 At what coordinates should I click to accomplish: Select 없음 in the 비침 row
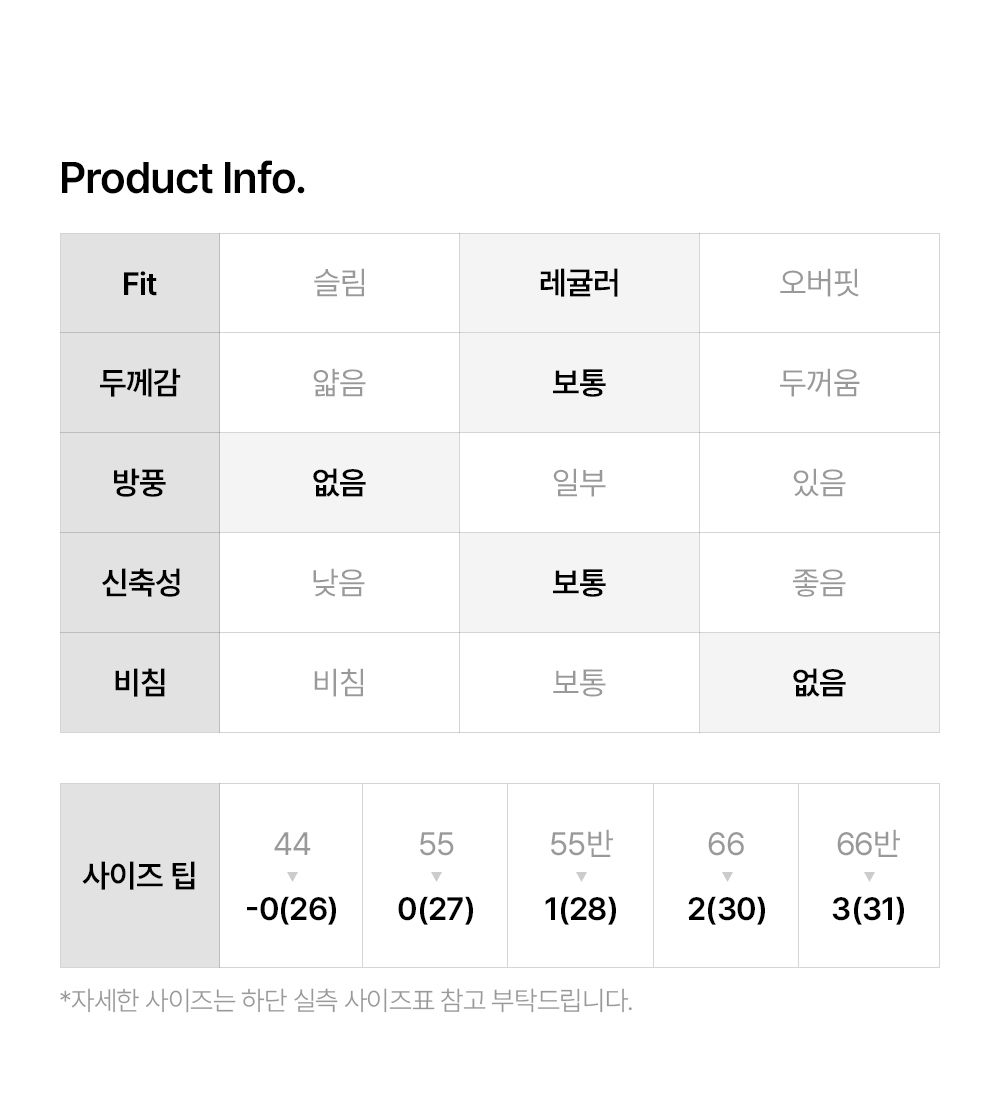click(819, 683)
